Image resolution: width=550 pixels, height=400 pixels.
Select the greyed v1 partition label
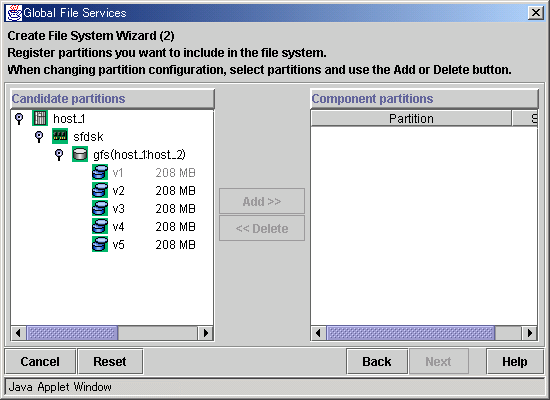pos(118,173)
